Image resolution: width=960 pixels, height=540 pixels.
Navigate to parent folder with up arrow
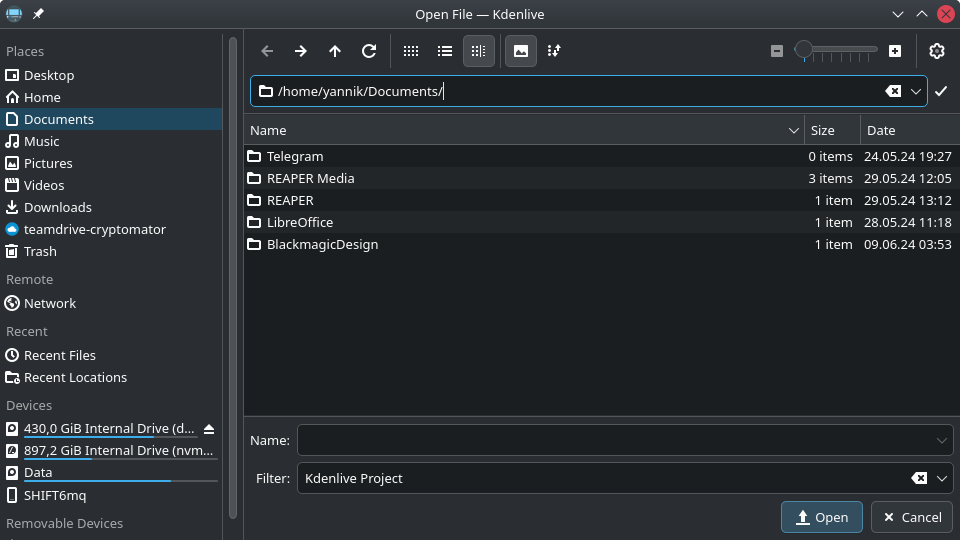click(x=335, y=51)
